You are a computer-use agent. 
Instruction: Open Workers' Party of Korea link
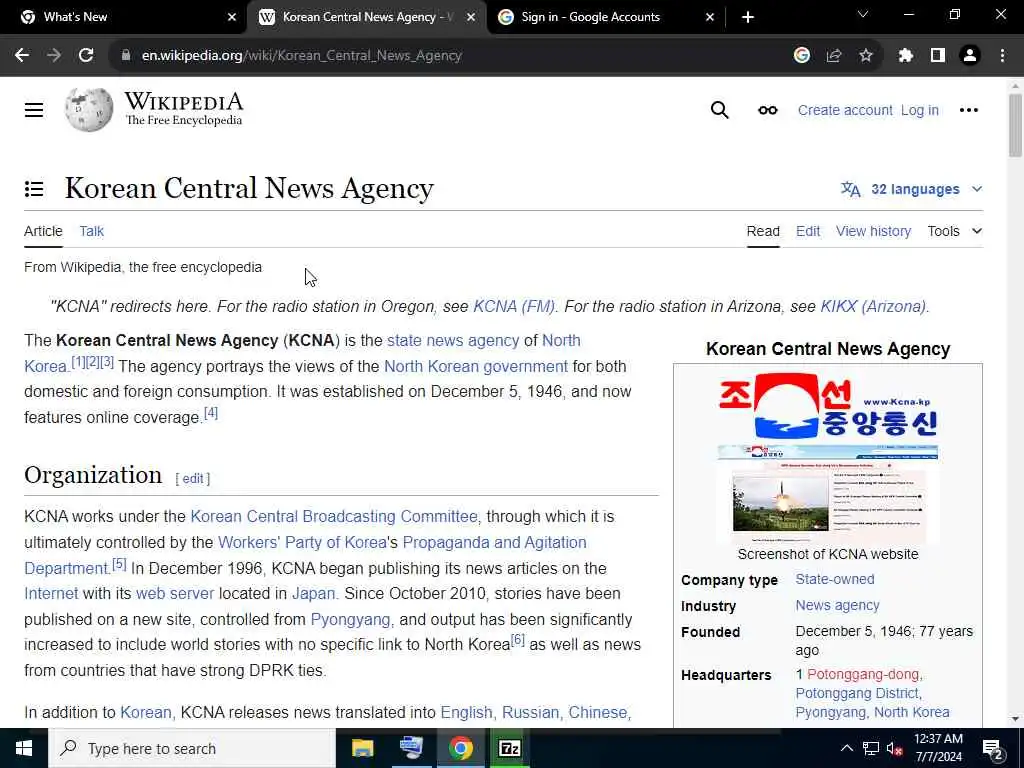tap(302, 543)
